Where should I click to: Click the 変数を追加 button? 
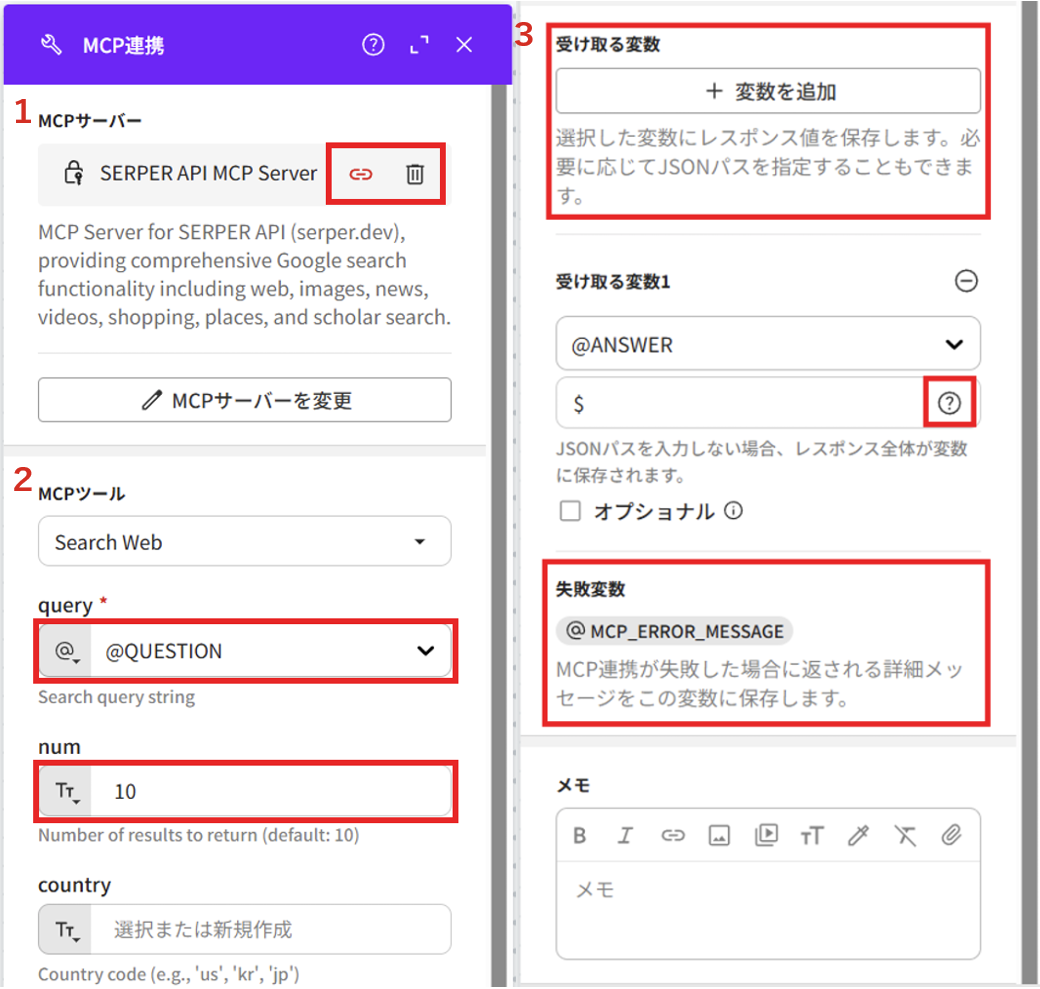(767, 92)
